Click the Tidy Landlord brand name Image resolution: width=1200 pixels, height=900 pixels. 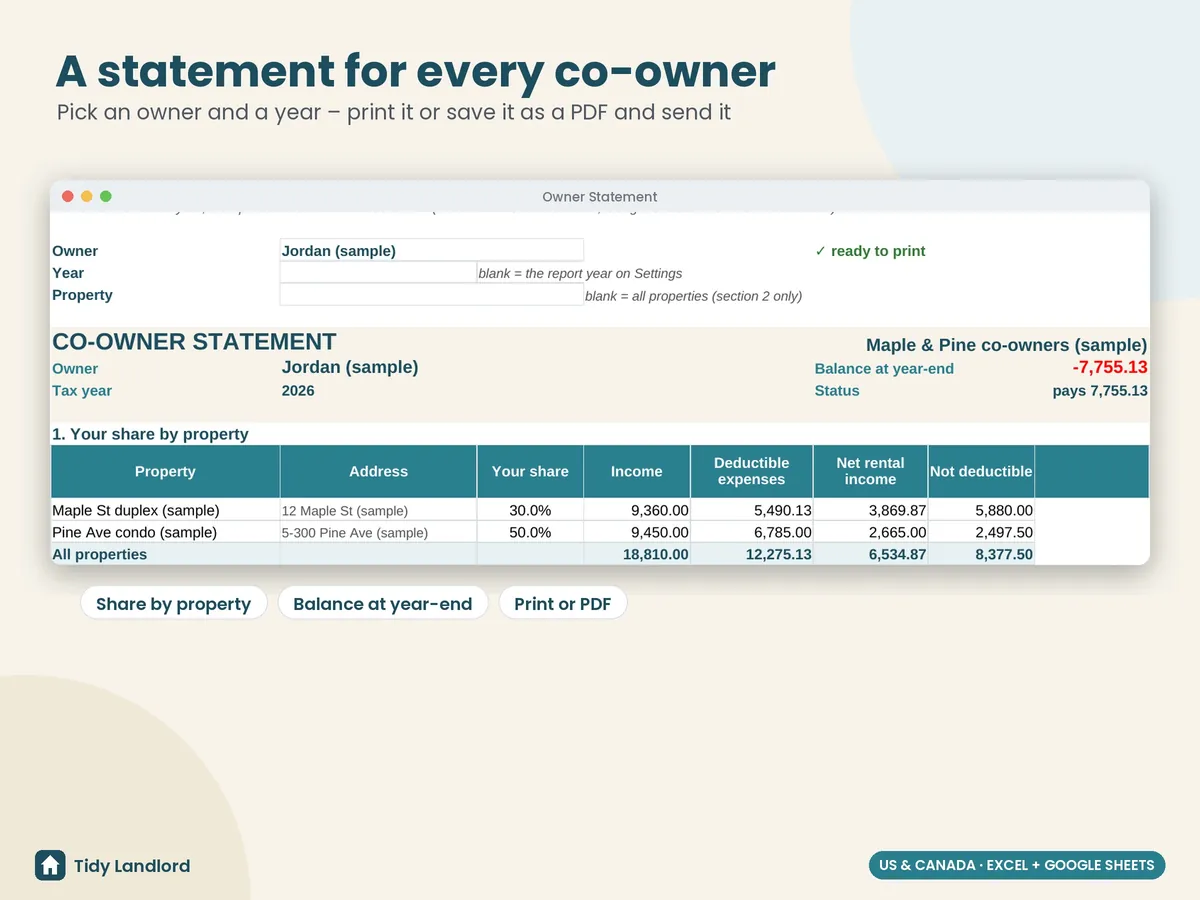click(x=132, y=866)
